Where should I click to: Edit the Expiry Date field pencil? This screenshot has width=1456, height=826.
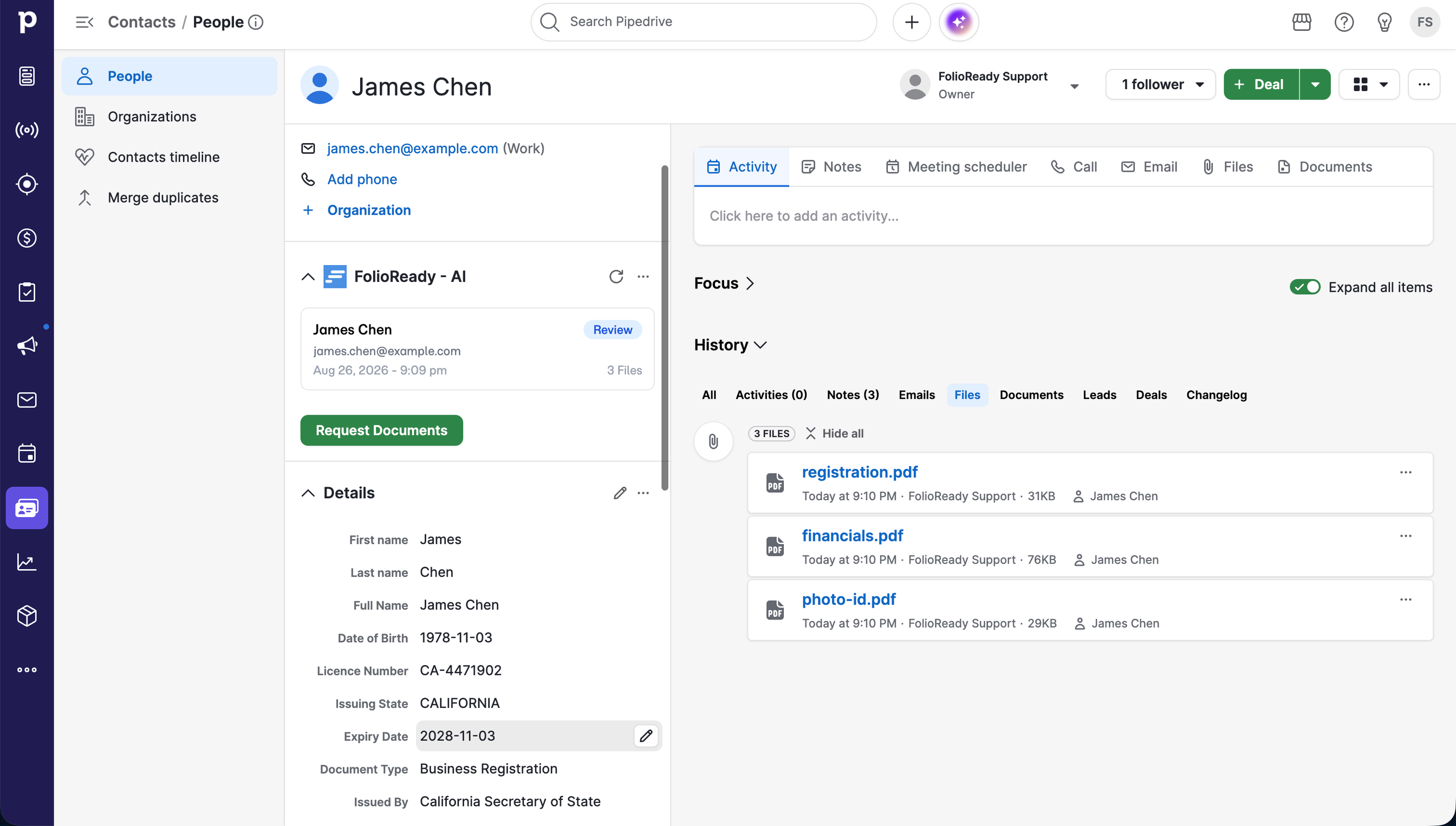tap(646, 736)
